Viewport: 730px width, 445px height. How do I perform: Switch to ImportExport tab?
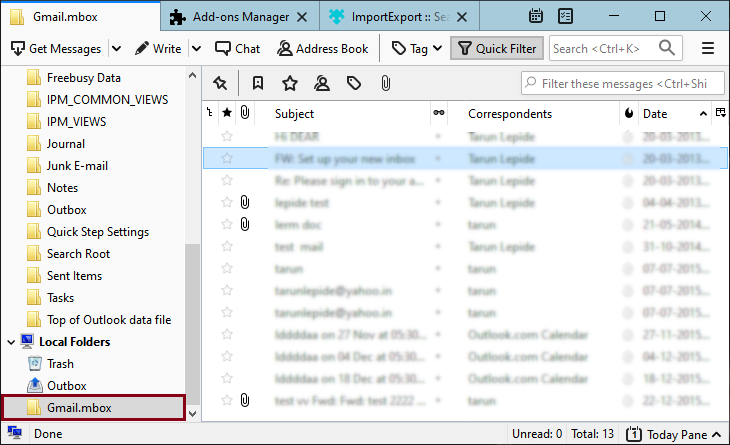tap(399, 17)
